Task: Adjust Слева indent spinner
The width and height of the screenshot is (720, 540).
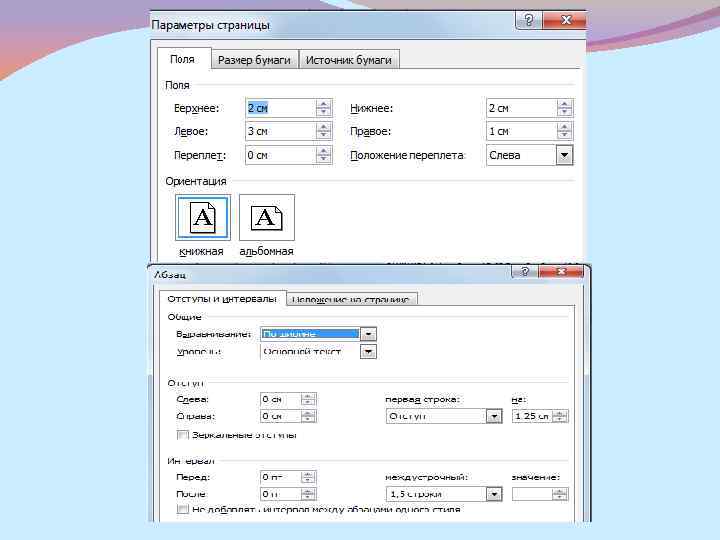Action: (x=309, y=399)
